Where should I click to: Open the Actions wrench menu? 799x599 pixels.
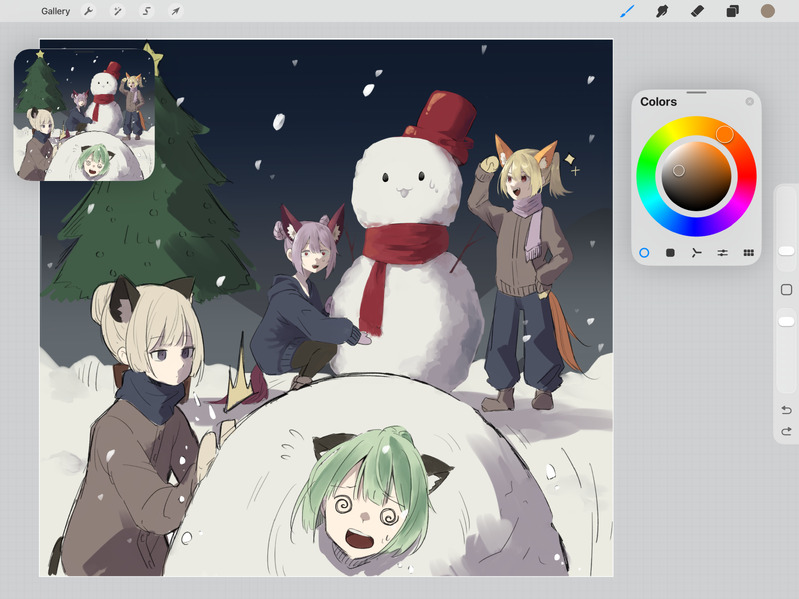(89, 11)
